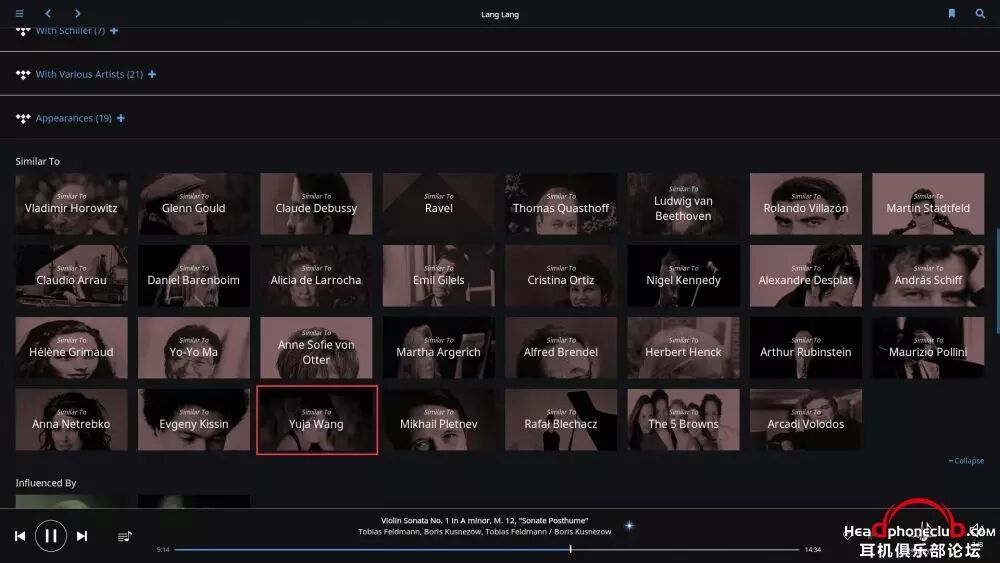Open the Ravel artist tile
Screen dimensions: 1000x563
coord(439,204)
